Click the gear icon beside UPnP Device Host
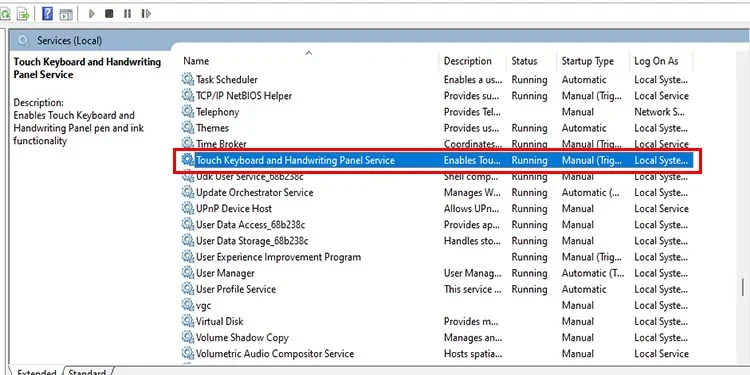 (x=188, y=209)
